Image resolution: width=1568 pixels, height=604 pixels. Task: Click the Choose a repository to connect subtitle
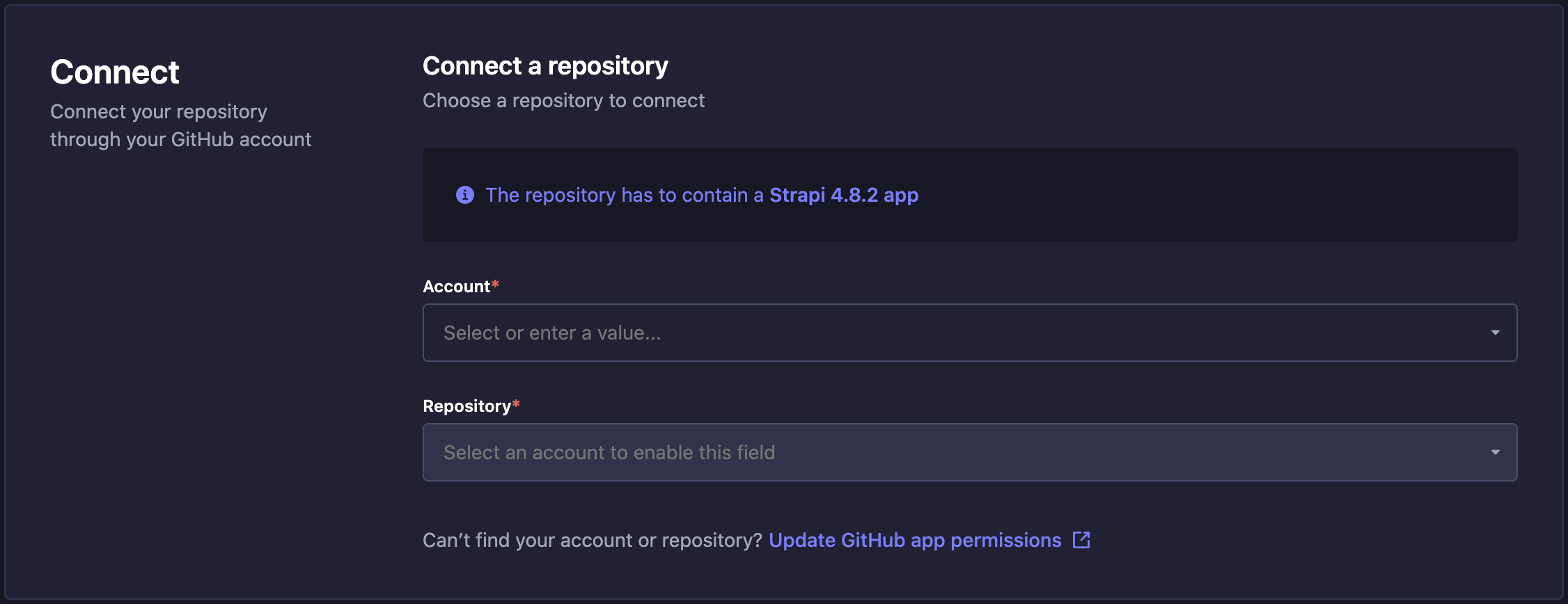click(563, 101)
